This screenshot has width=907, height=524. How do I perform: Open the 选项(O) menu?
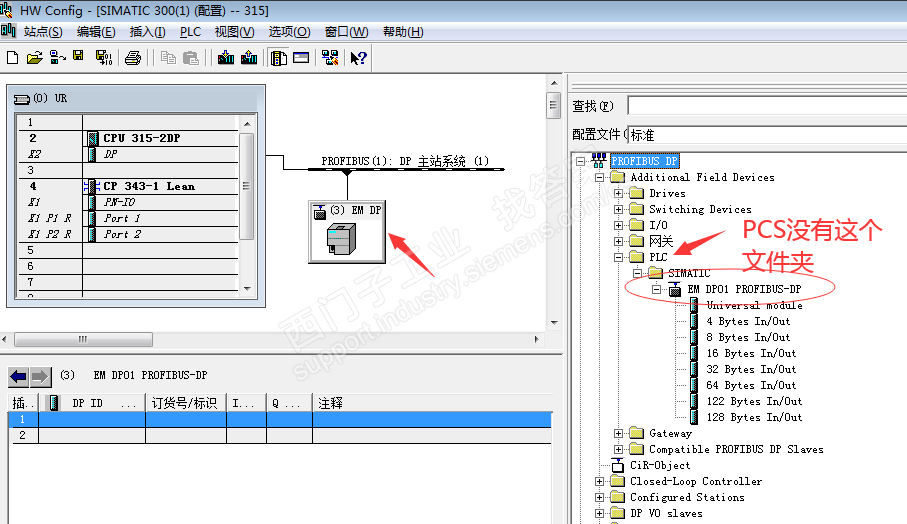tap(289, 32)
